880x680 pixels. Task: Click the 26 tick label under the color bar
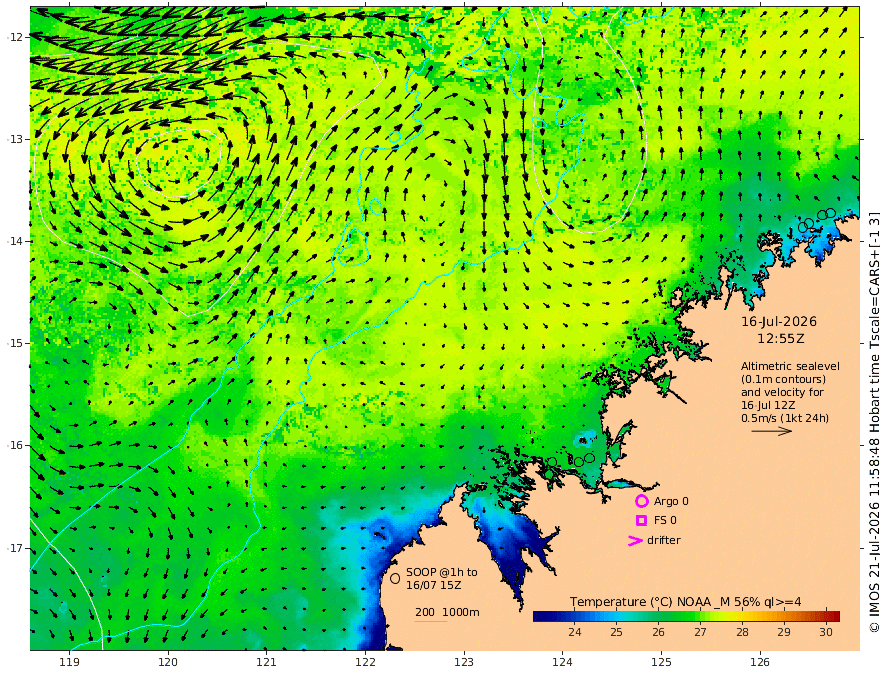click(658, 632)
